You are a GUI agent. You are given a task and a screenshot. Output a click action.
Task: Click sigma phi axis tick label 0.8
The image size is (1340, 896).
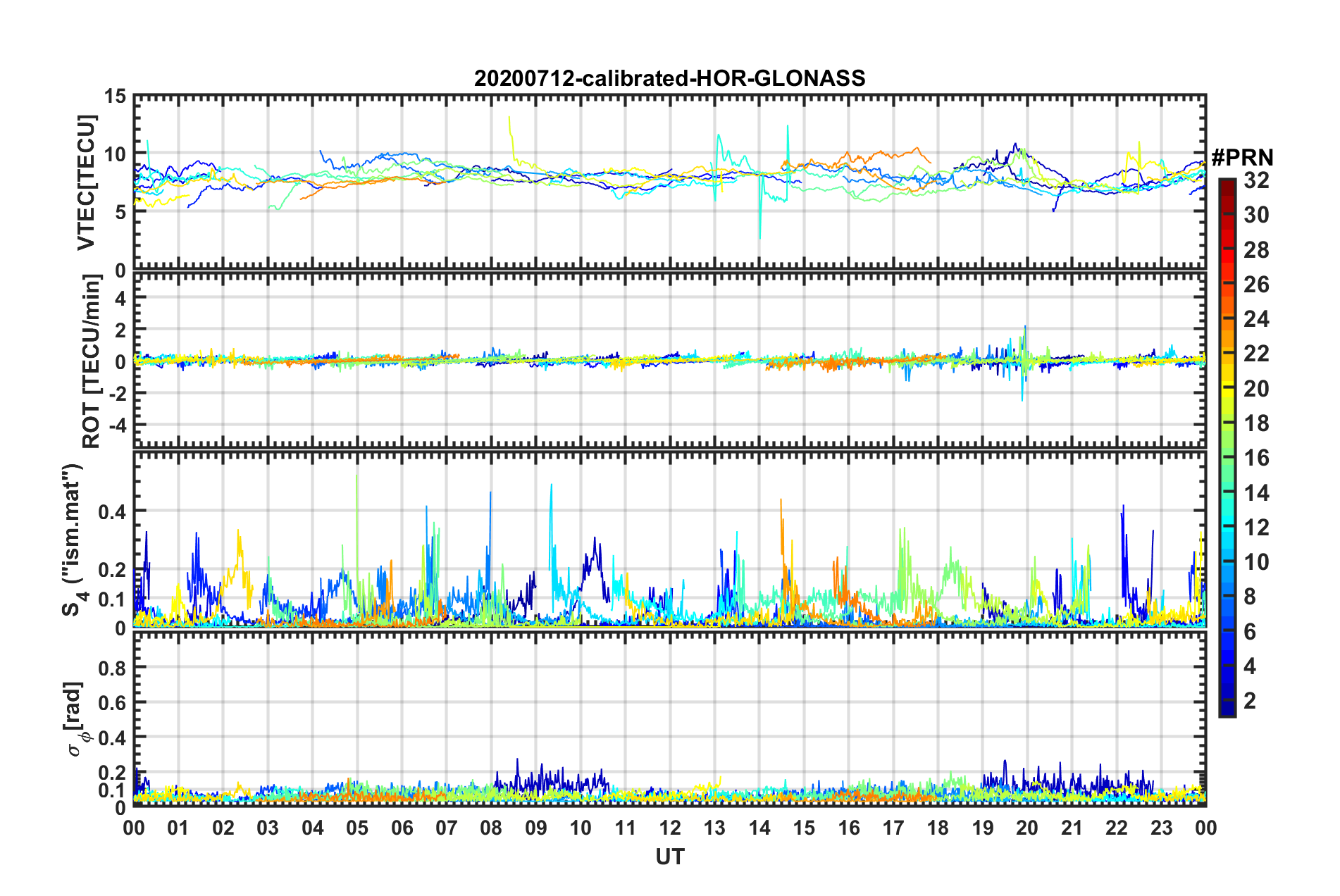pyautogui.click(x=113, y=667)
